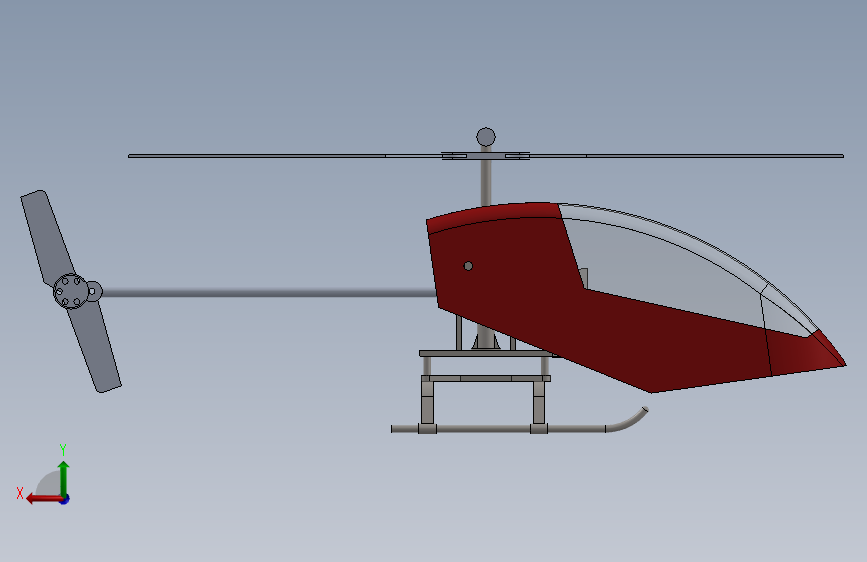Viewport: 867px width, 562px height.
Task: Select the small round hole on cabin side
Action: [468, 266]
